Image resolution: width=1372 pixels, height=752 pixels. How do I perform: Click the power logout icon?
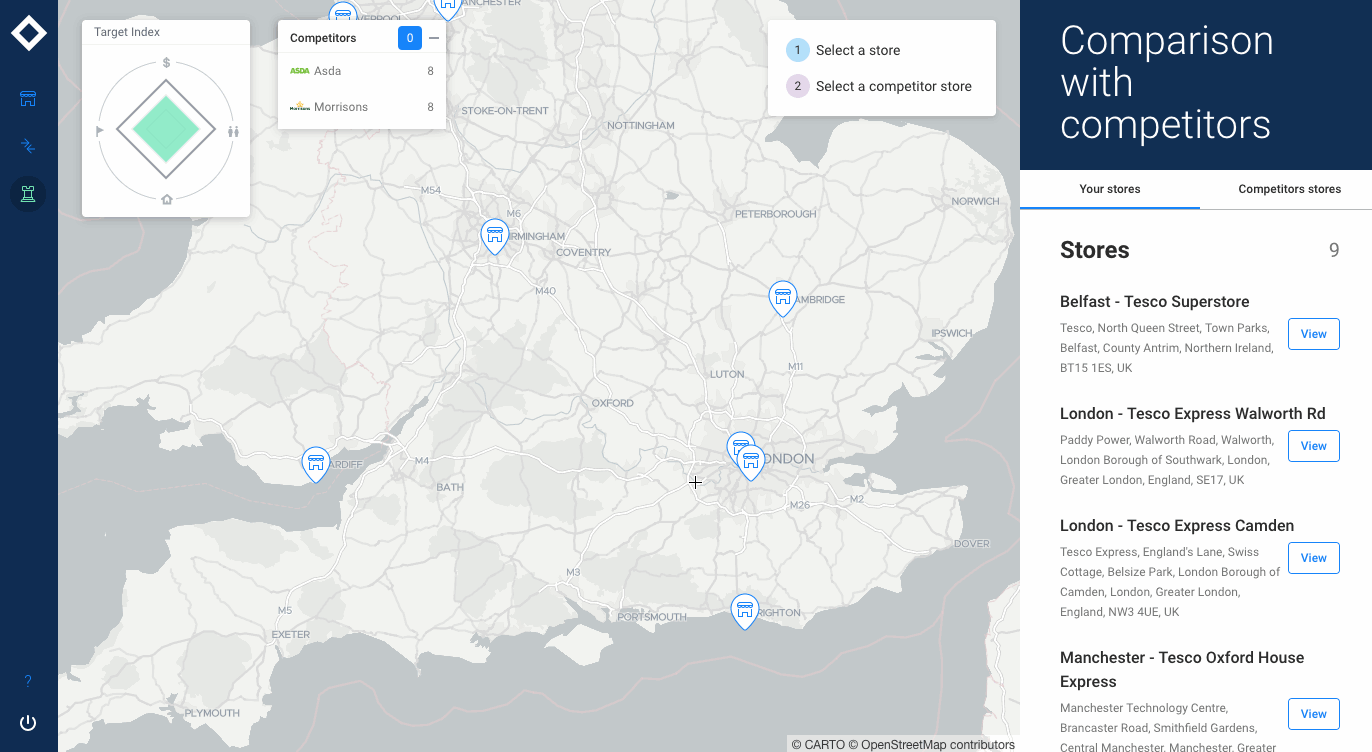(x=28, y=723)
